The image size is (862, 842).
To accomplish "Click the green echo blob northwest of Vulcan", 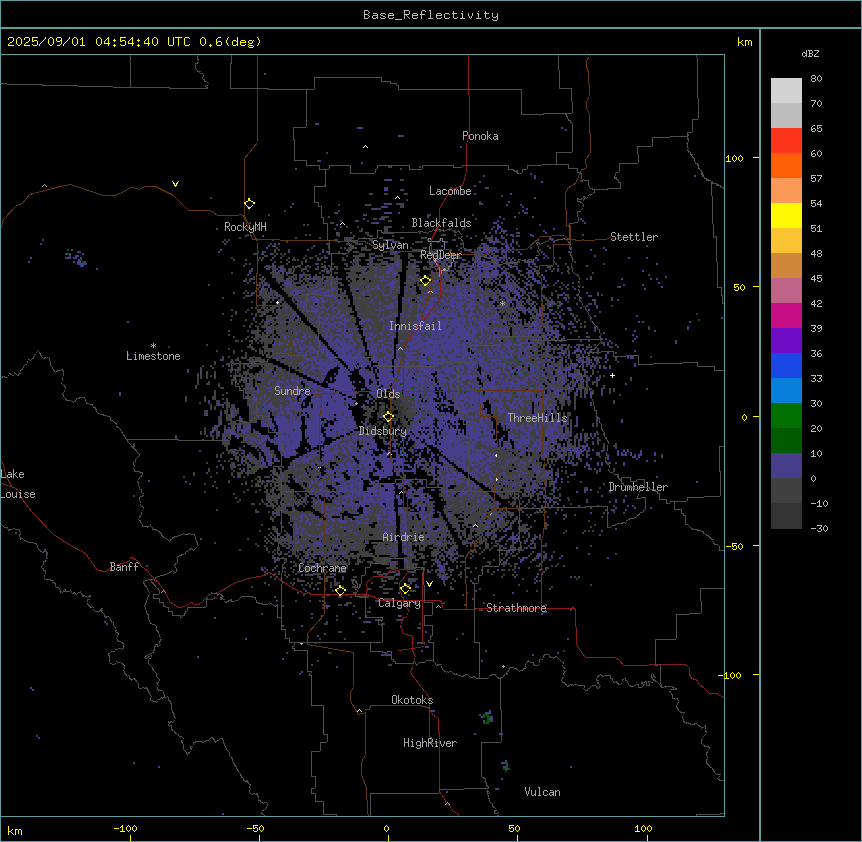I will tap(506, 766).
